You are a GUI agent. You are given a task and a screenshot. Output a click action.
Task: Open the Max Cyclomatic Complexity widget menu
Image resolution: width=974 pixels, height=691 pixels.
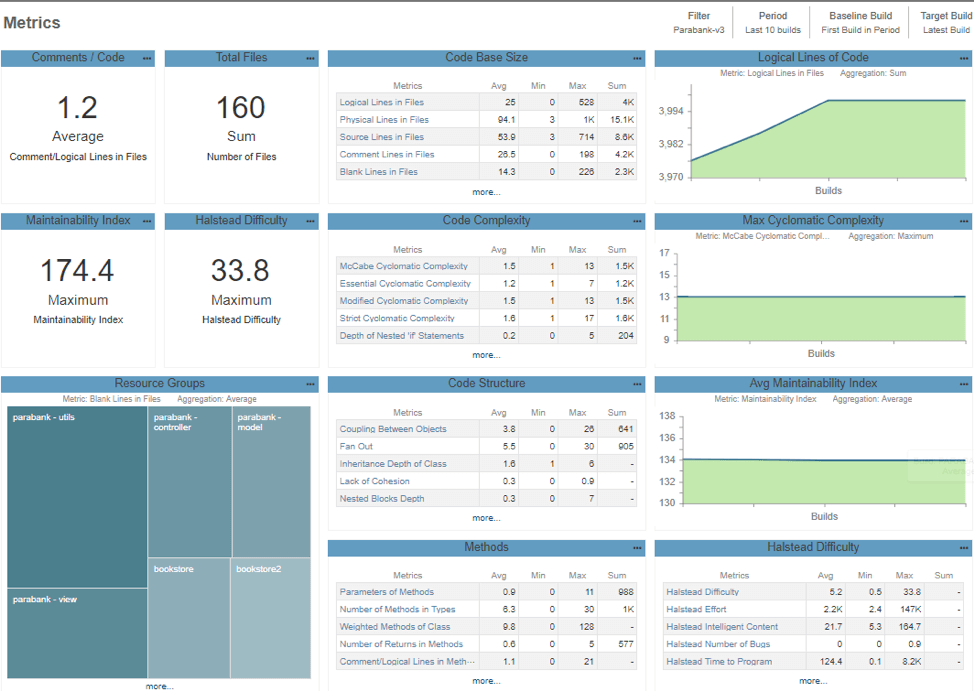tap(964, 222)
